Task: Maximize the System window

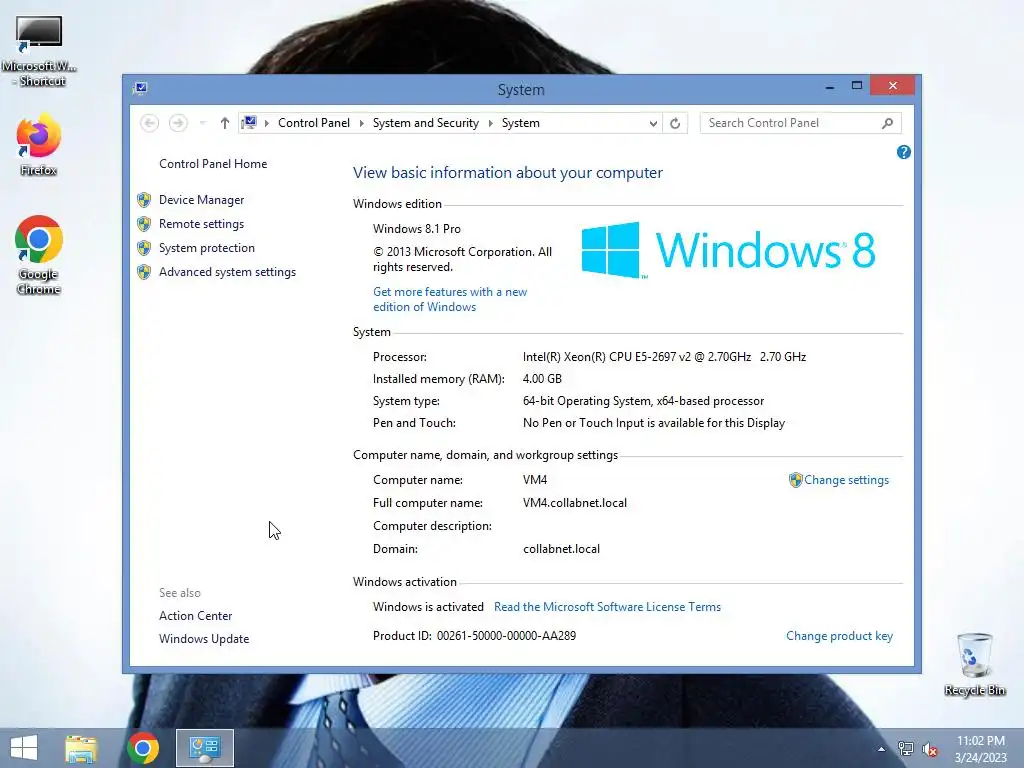Action: coord(857,86)
